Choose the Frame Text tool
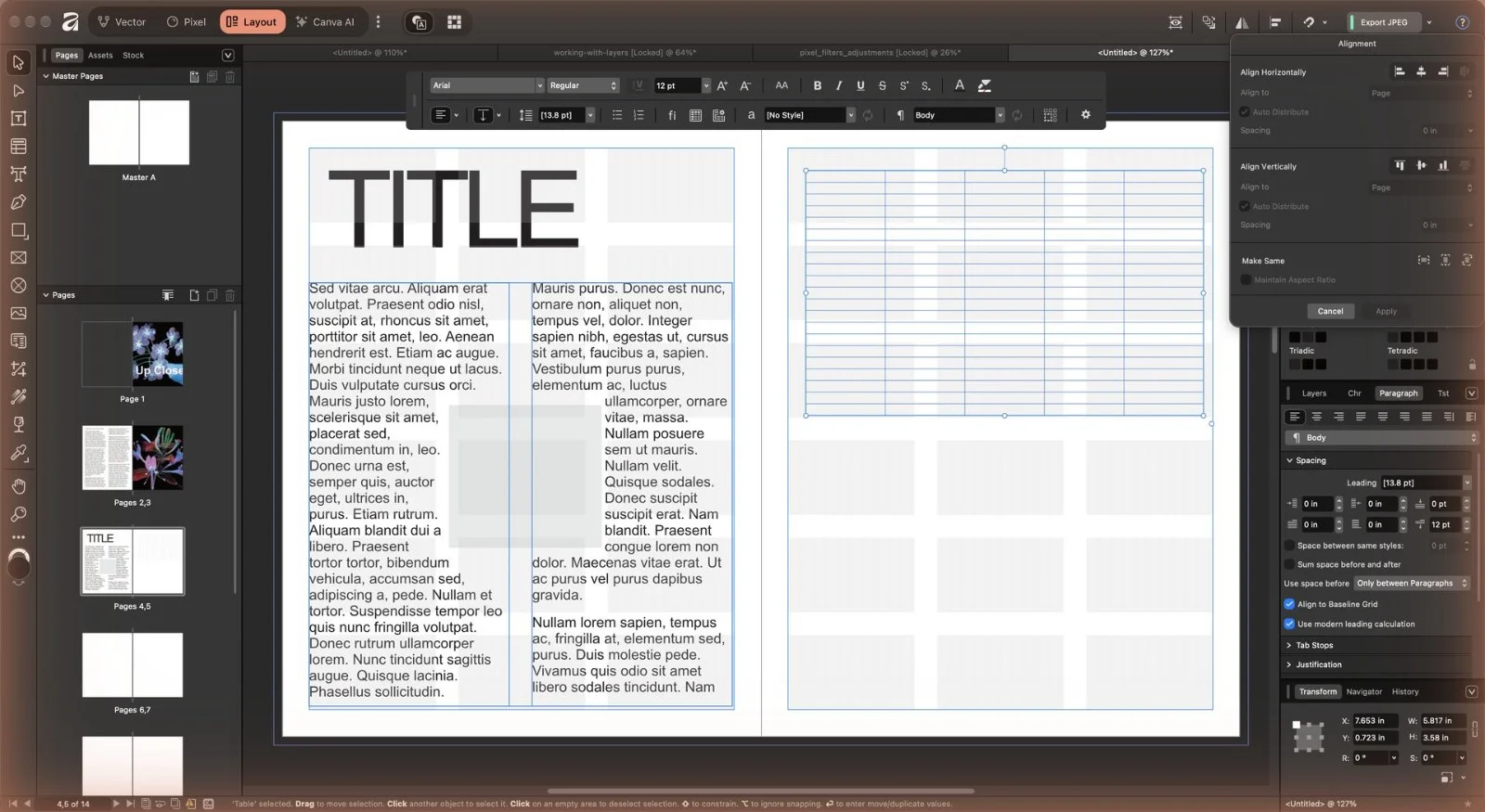1485x812 pixels. point(19,118)
